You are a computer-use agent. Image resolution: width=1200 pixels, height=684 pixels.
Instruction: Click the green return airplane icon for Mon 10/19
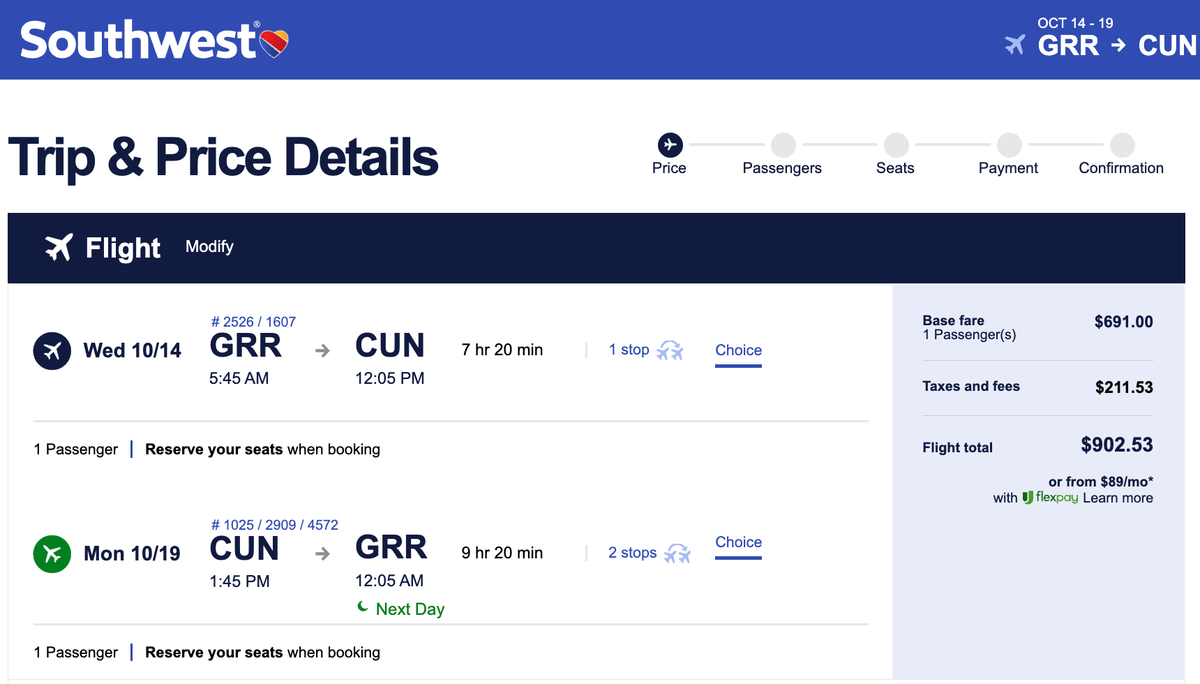click(x=51, y=554)
